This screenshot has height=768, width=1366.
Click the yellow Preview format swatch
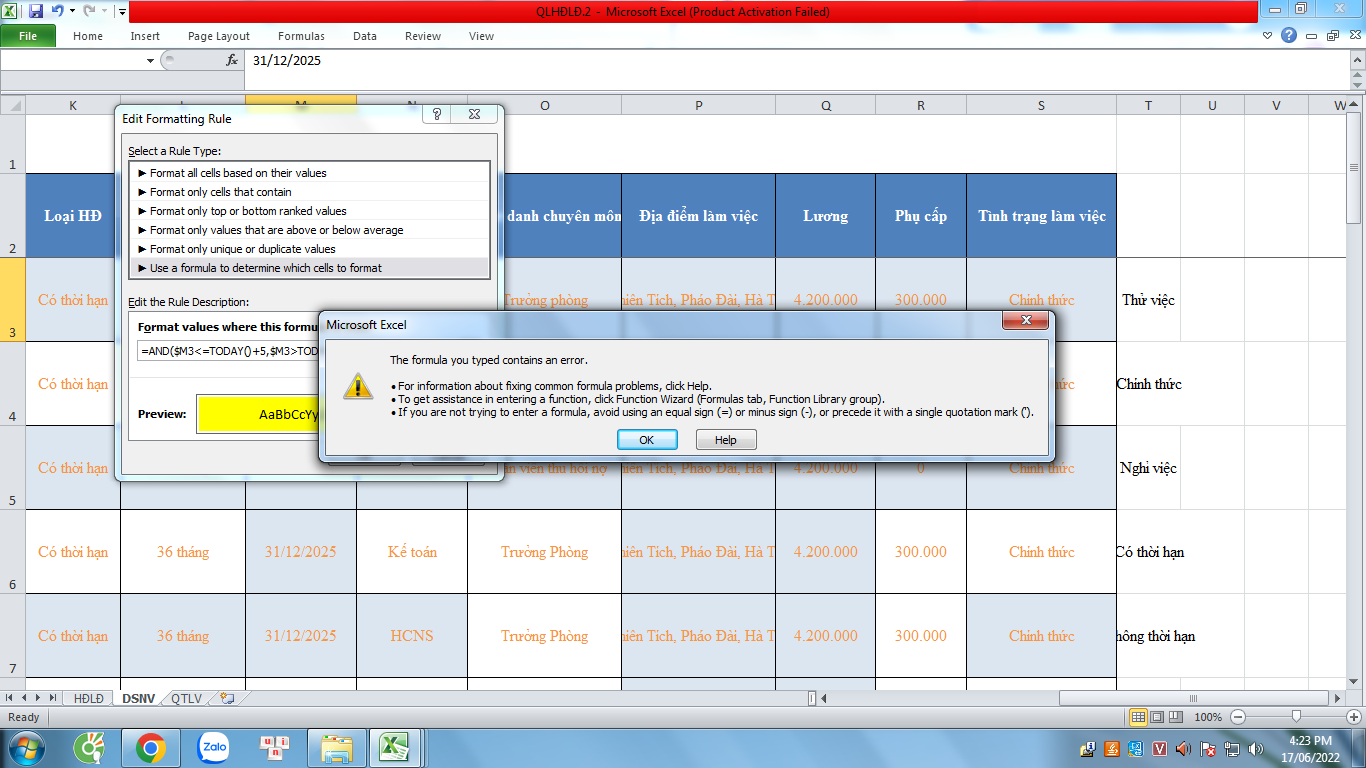260,414
